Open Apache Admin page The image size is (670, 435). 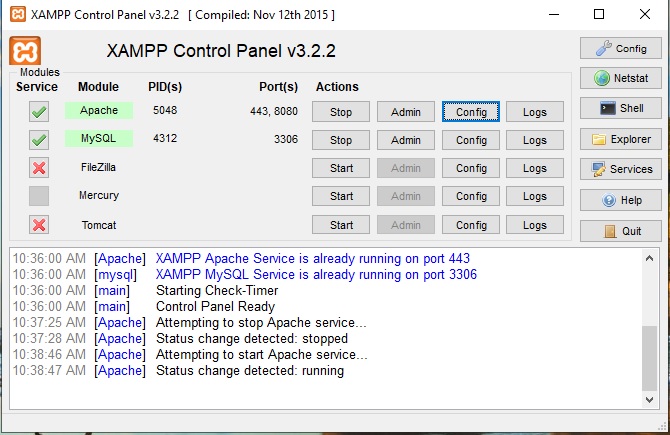click(406, 112)
